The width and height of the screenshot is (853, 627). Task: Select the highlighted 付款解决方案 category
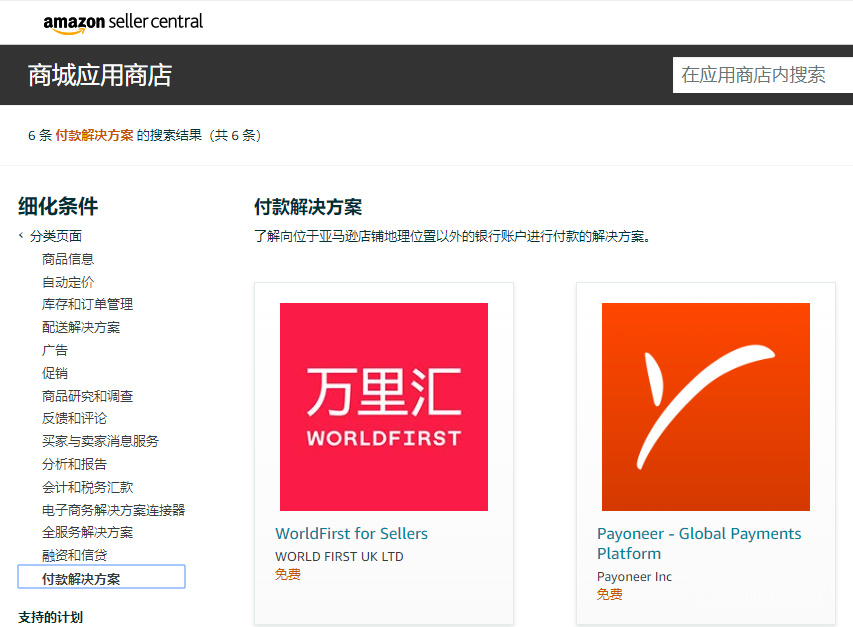[x=102, y=577]
